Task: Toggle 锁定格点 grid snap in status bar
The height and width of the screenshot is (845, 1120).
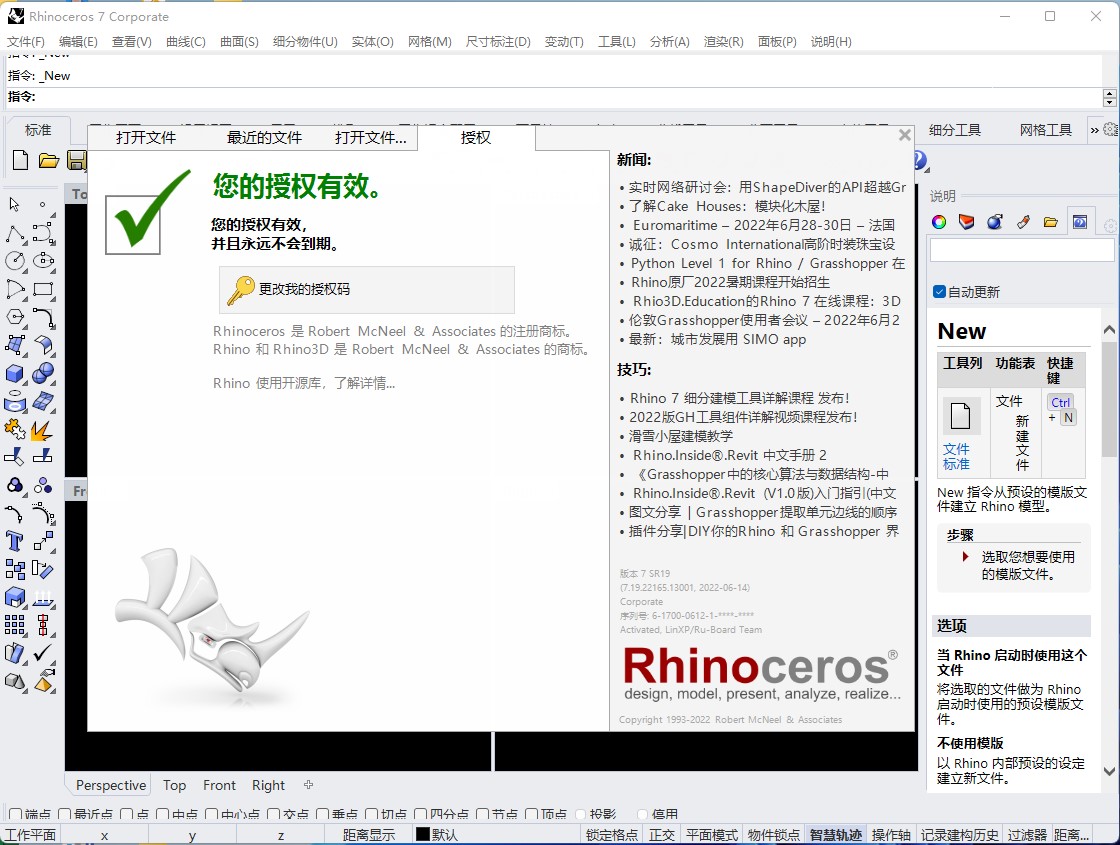Action: click(x=611, y=835)
